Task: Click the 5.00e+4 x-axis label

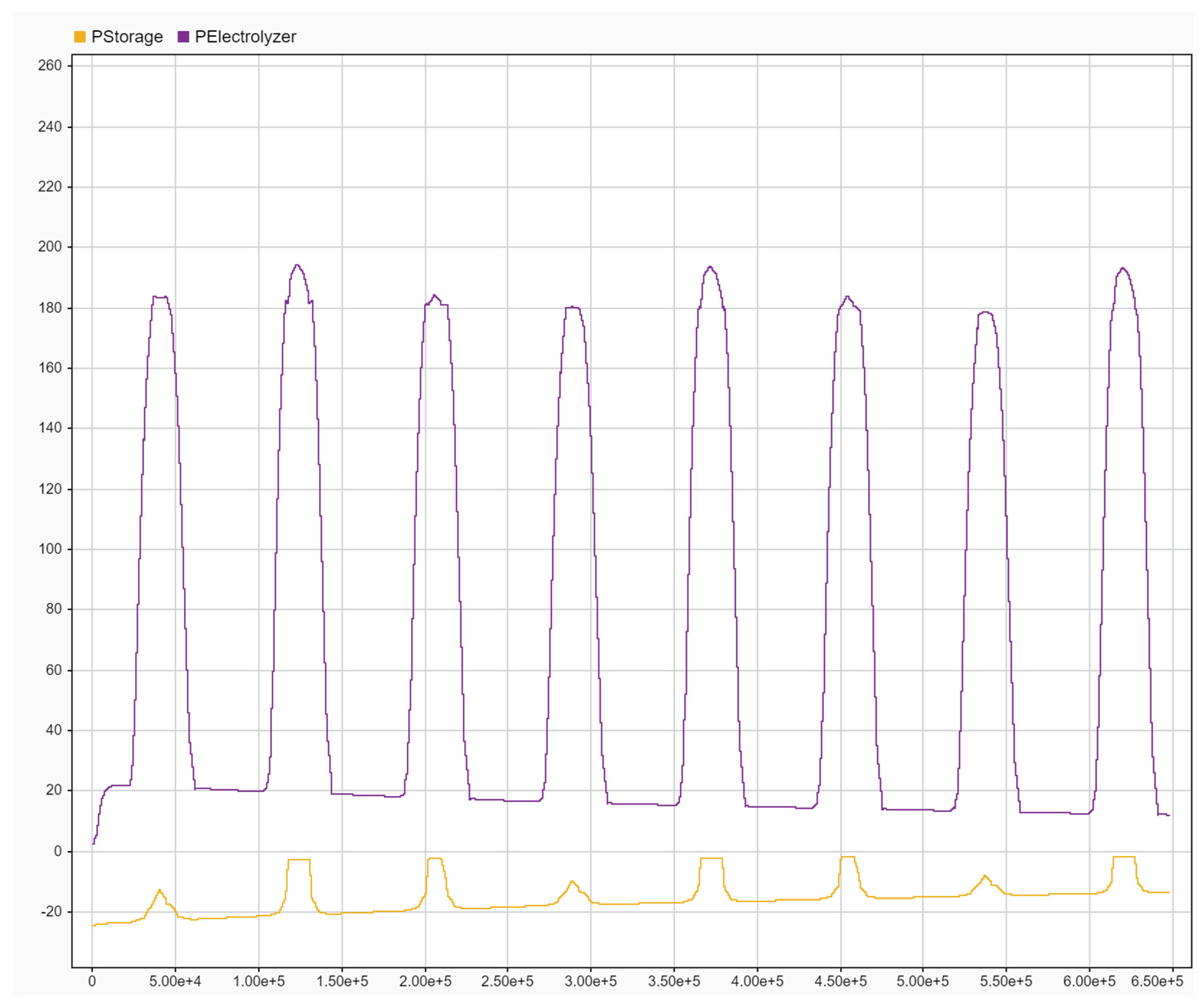Action: (175, 981)
